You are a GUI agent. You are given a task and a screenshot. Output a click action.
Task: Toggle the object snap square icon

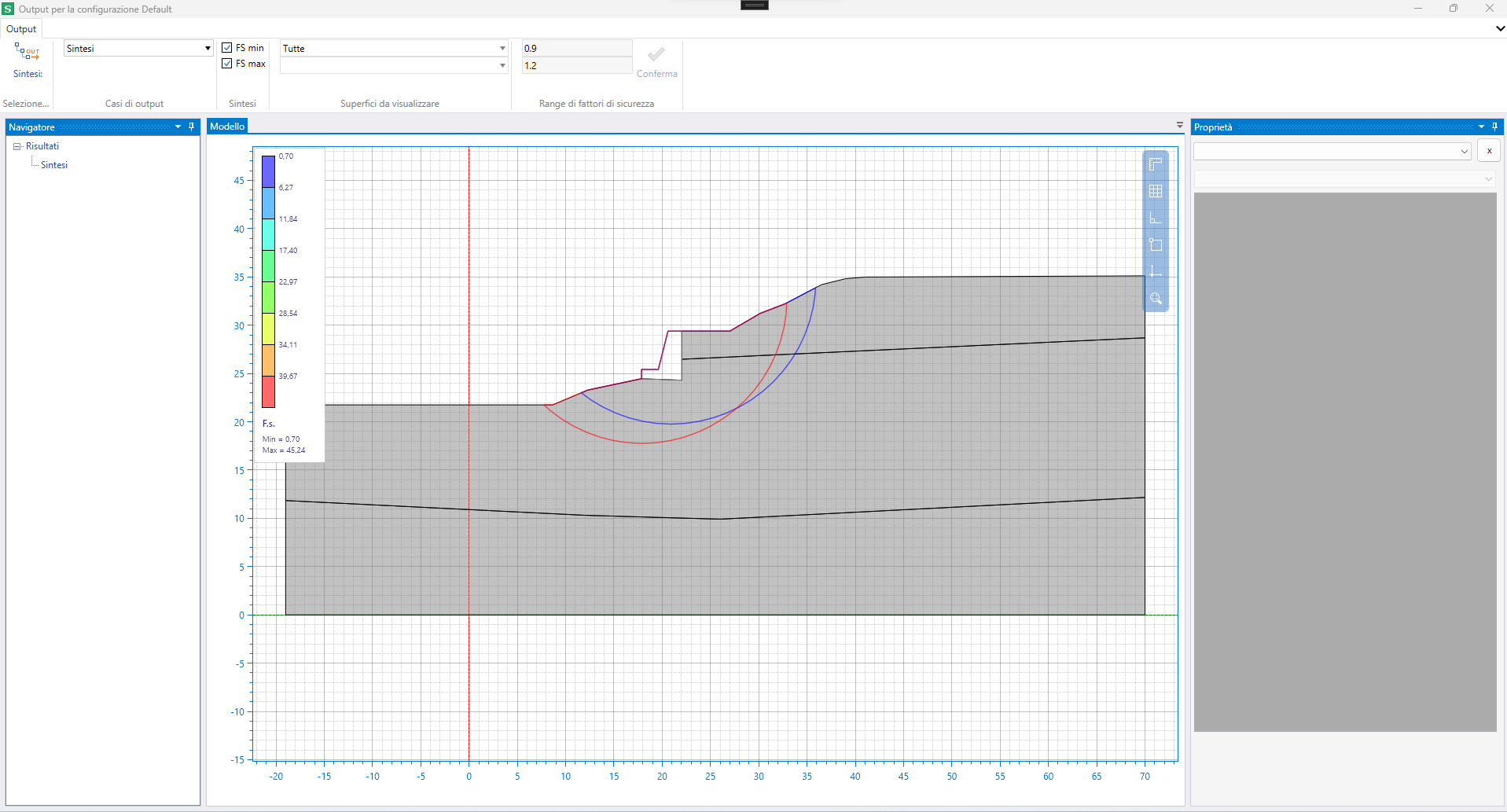[x=1155, y=244]
